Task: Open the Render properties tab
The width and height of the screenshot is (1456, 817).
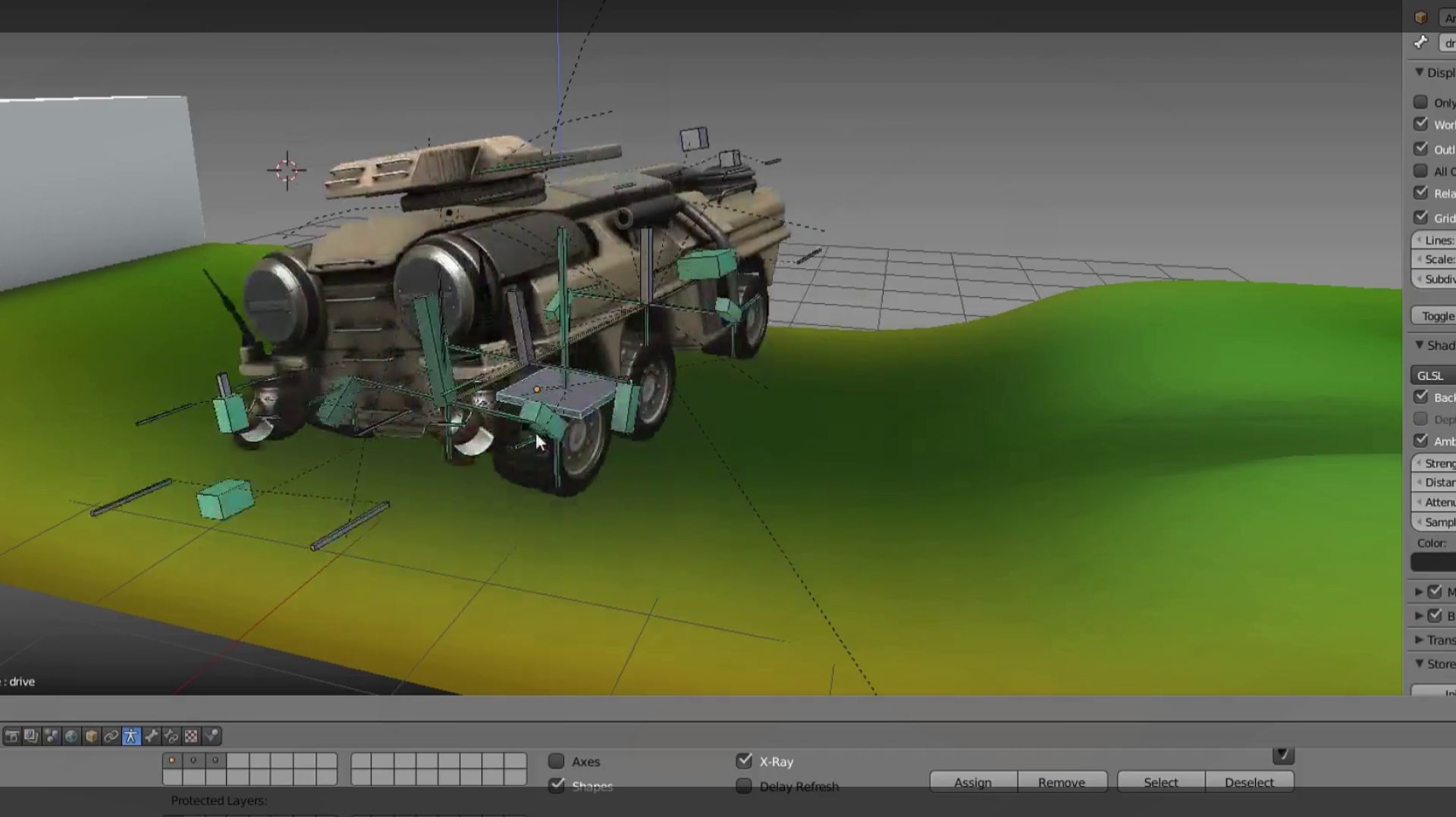Action: (12, 736)
